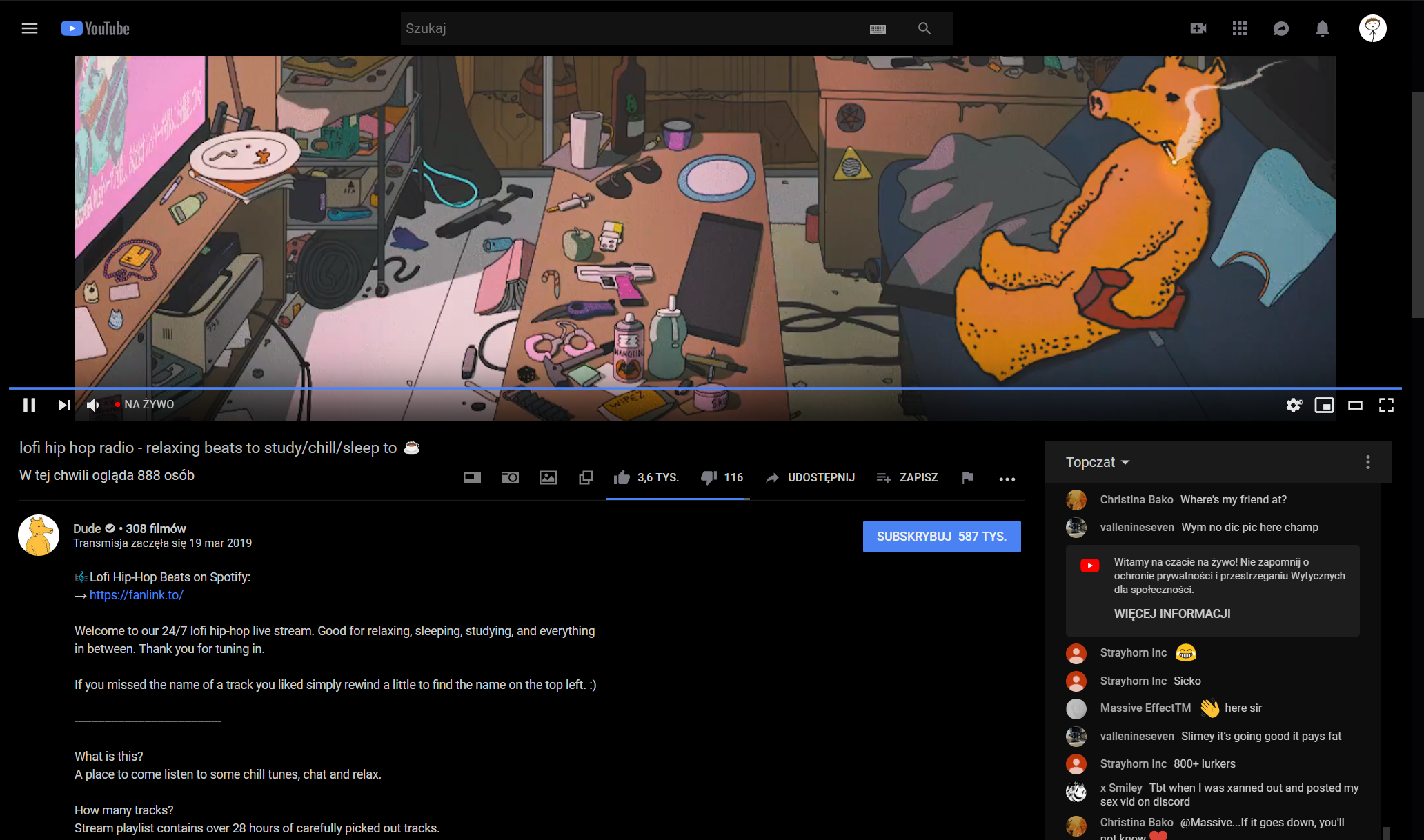Image resolution: width=1424 pixels, height=840 pixels.
Task: Click the create video camera icon
Action: (1198, 28)
